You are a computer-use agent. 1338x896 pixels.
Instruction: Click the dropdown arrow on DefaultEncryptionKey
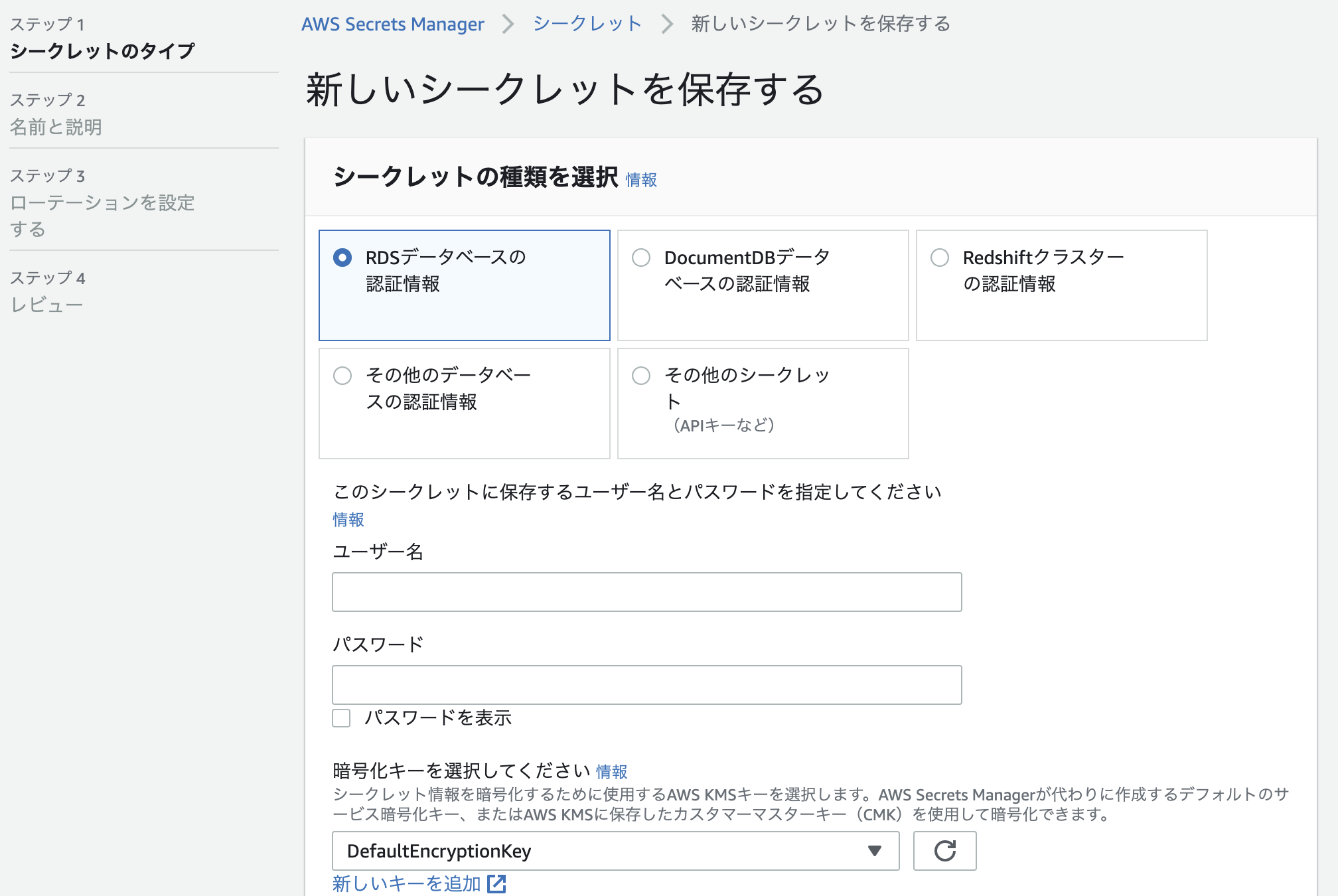pyautogui.click(x=874, y=851)
